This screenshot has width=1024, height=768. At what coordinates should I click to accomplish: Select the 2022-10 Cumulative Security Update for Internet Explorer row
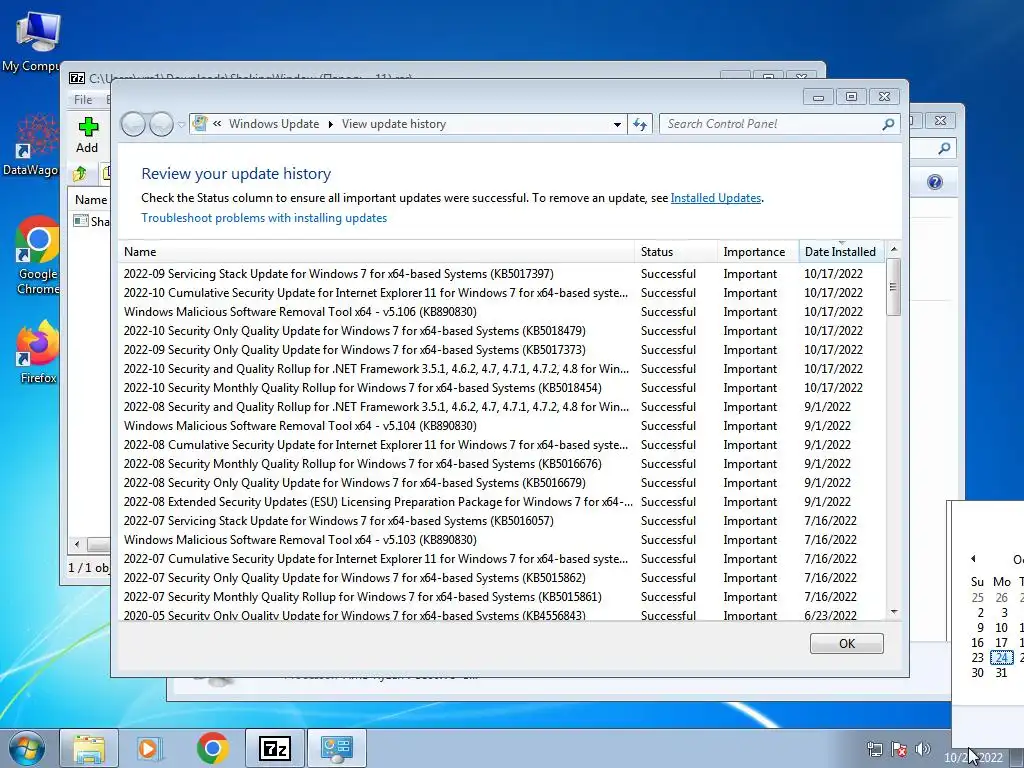(x=502, y=293)
